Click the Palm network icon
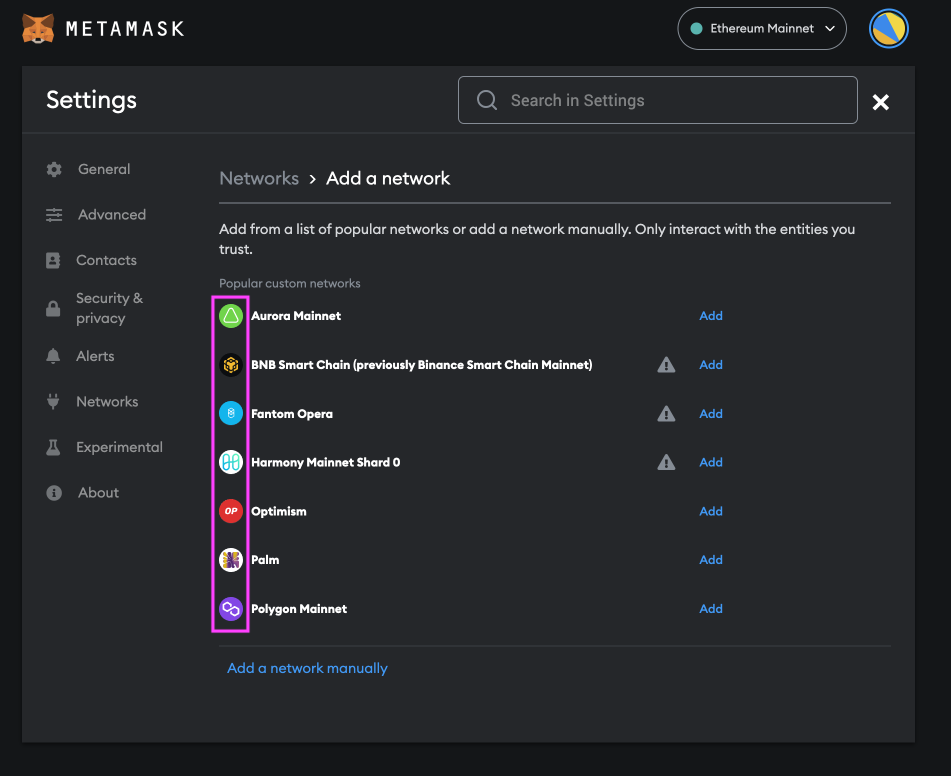Image resolution: width=951 pixels, height=776 pixels. tap(230, 559)
